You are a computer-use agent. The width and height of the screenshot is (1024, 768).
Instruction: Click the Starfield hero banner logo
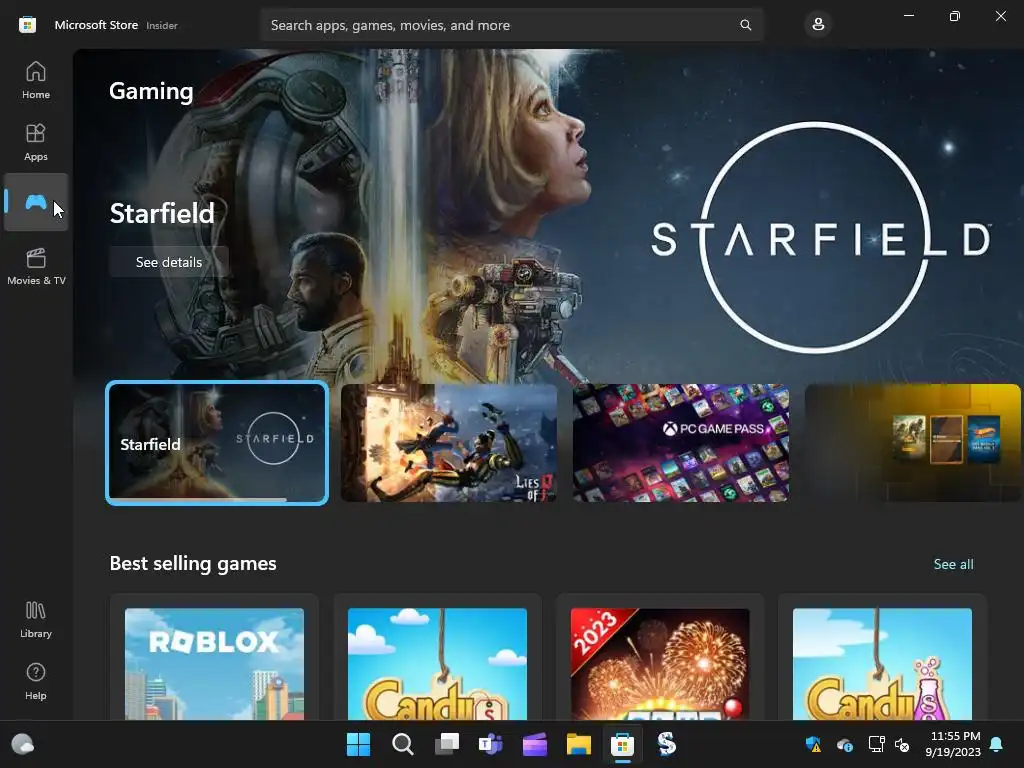pyautogui.click(x=820, y=238)
